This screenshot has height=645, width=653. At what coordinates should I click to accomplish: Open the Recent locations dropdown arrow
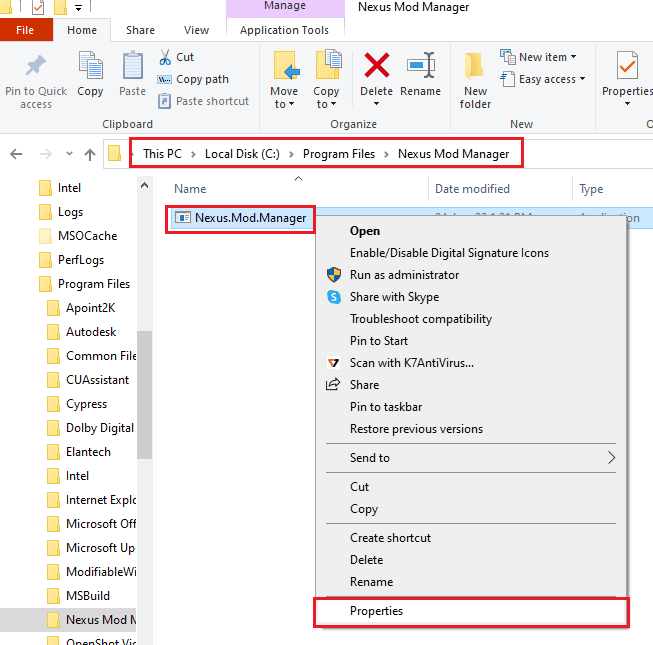click(69, 154)
